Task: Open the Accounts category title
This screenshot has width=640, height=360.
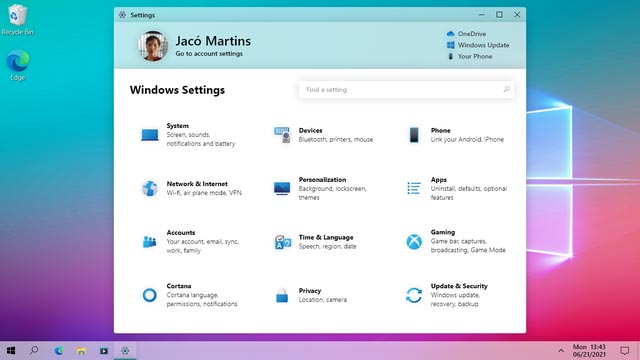Action: coord(181,232)
